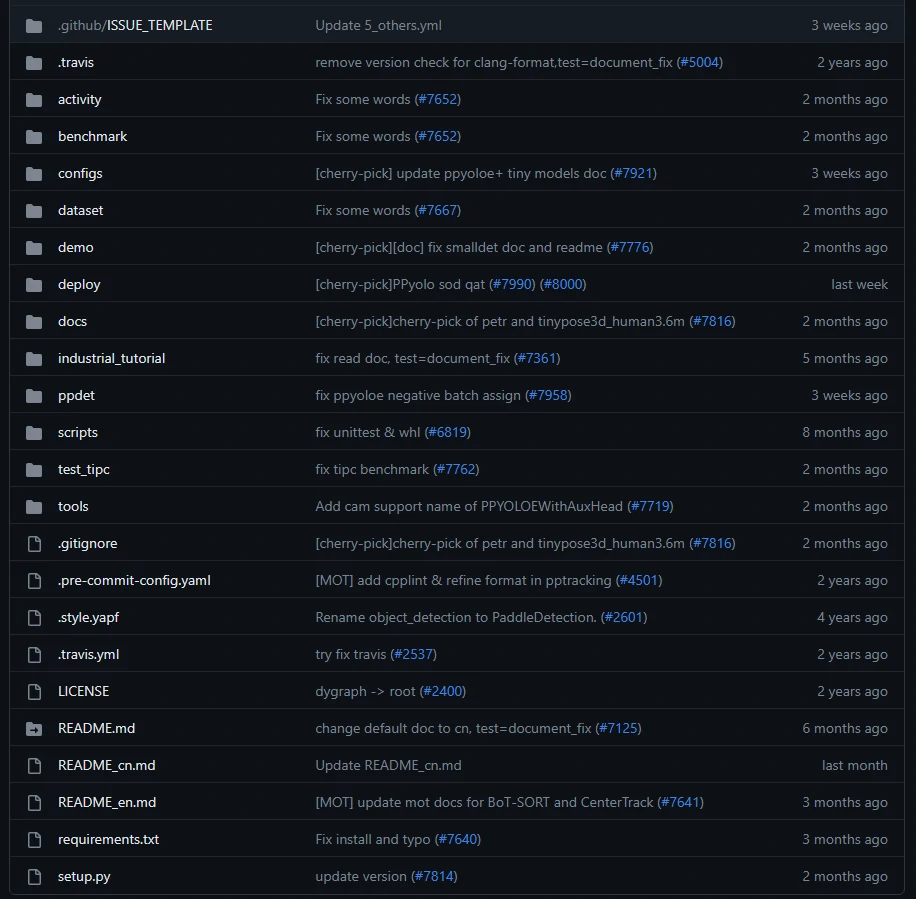Screen dimensions: 916x899
Task: Click the folder icon beside .travis
Action: [35, 62]
